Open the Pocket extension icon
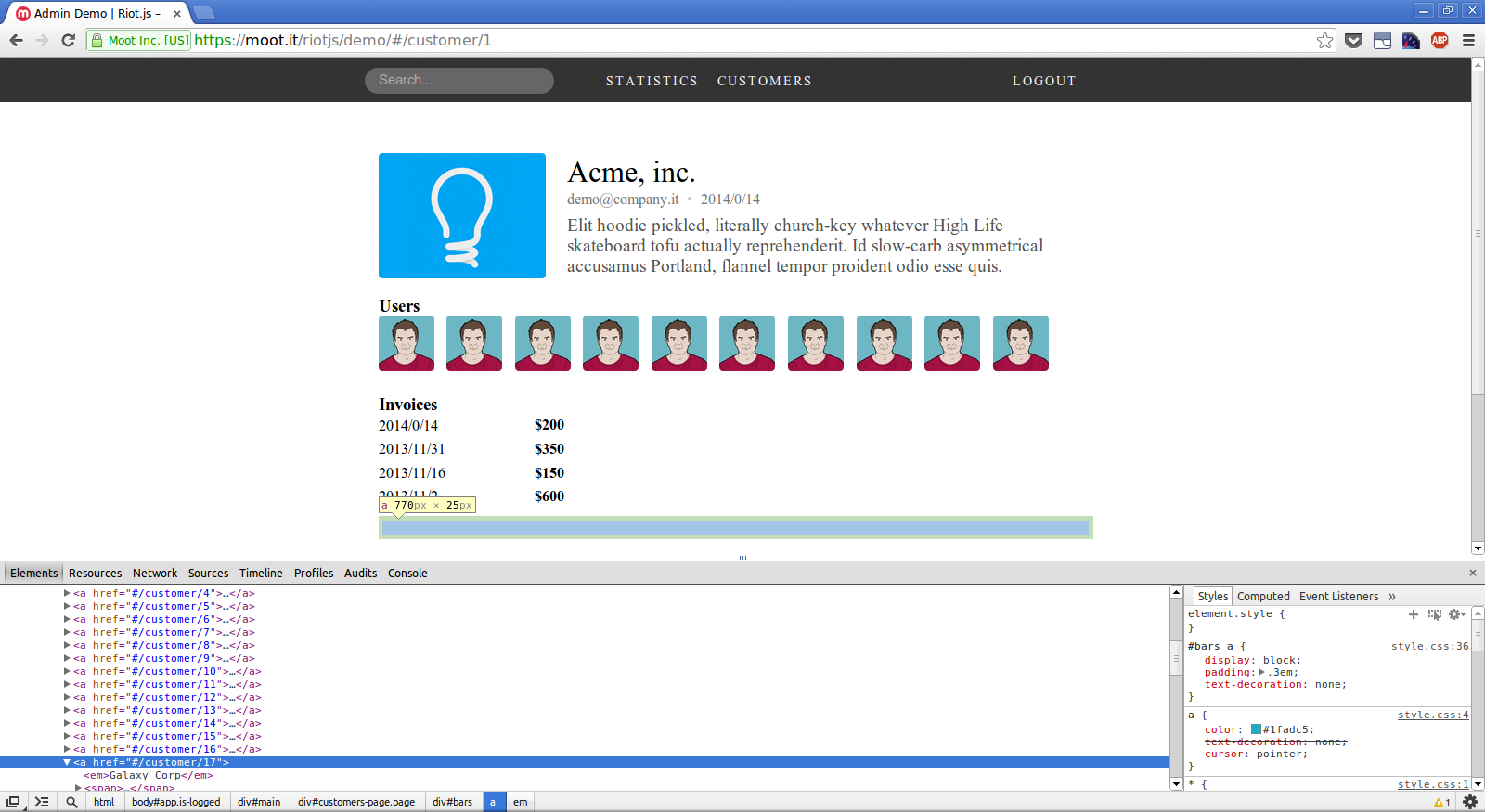 click(1354, 40)
